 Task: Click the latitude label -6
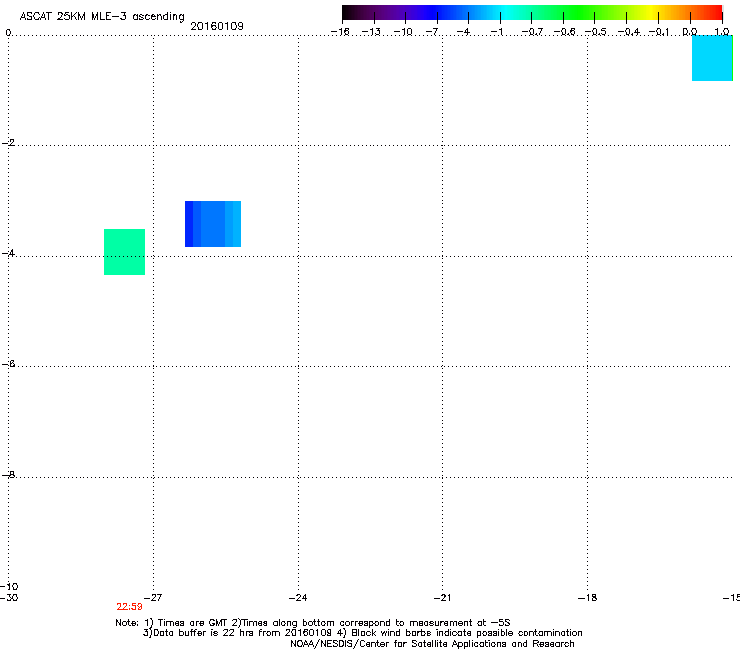tap(8, 364)
